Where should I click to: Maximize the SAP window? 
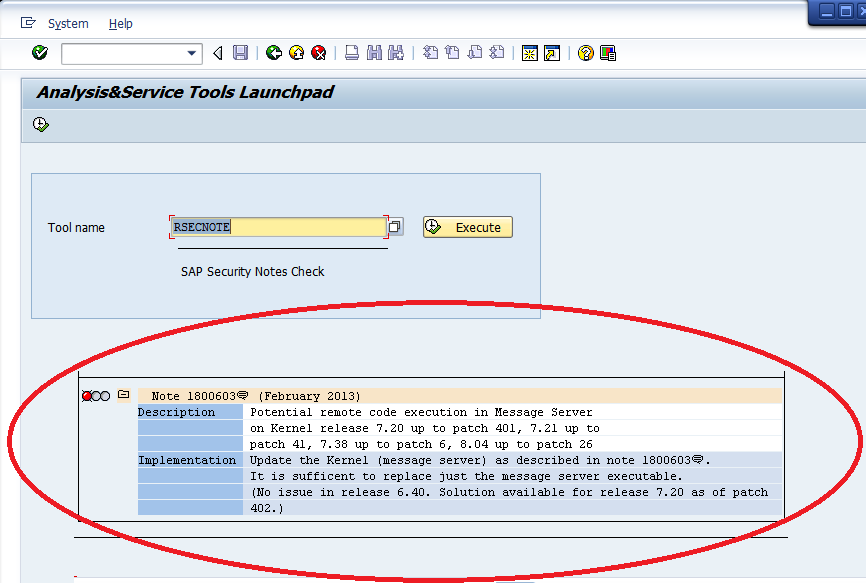pyautogui.click(x=846, y=11)
